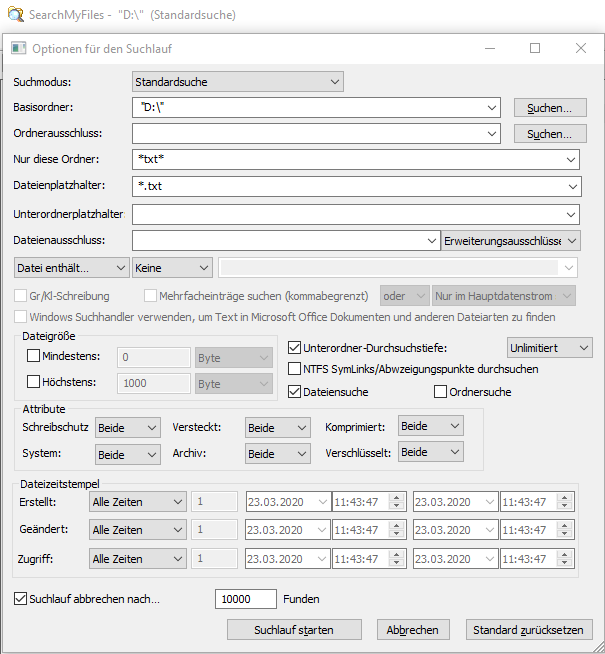Click Suchen button next to Ordnerausschluss

pyautogui.click(x=550, y=134)
